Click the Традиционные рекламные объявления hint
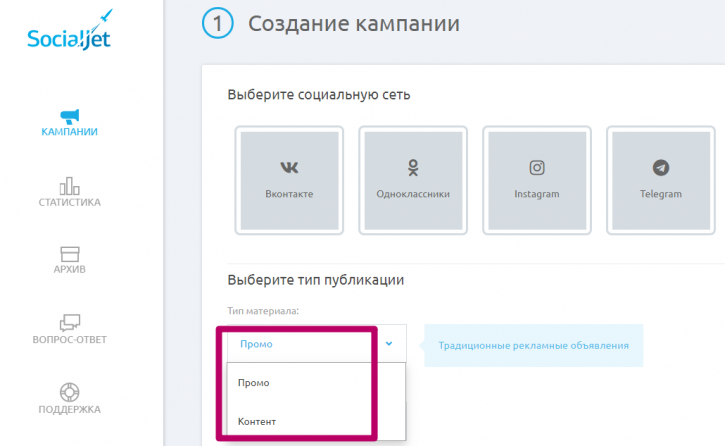Screen dimensions: 725x446 (534, 346)
